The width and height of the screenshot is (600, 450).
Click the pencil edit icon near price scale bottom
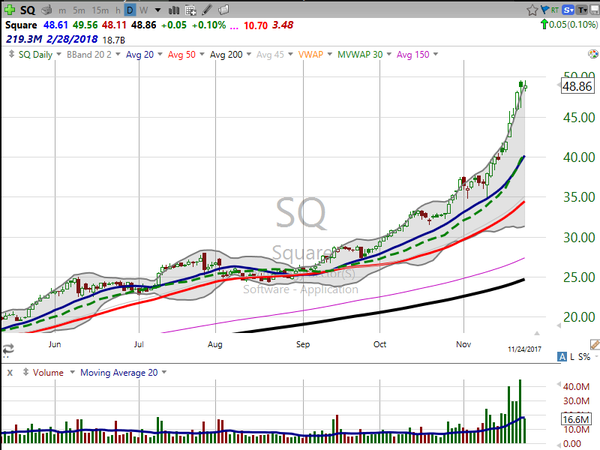(x=595, y=344)
